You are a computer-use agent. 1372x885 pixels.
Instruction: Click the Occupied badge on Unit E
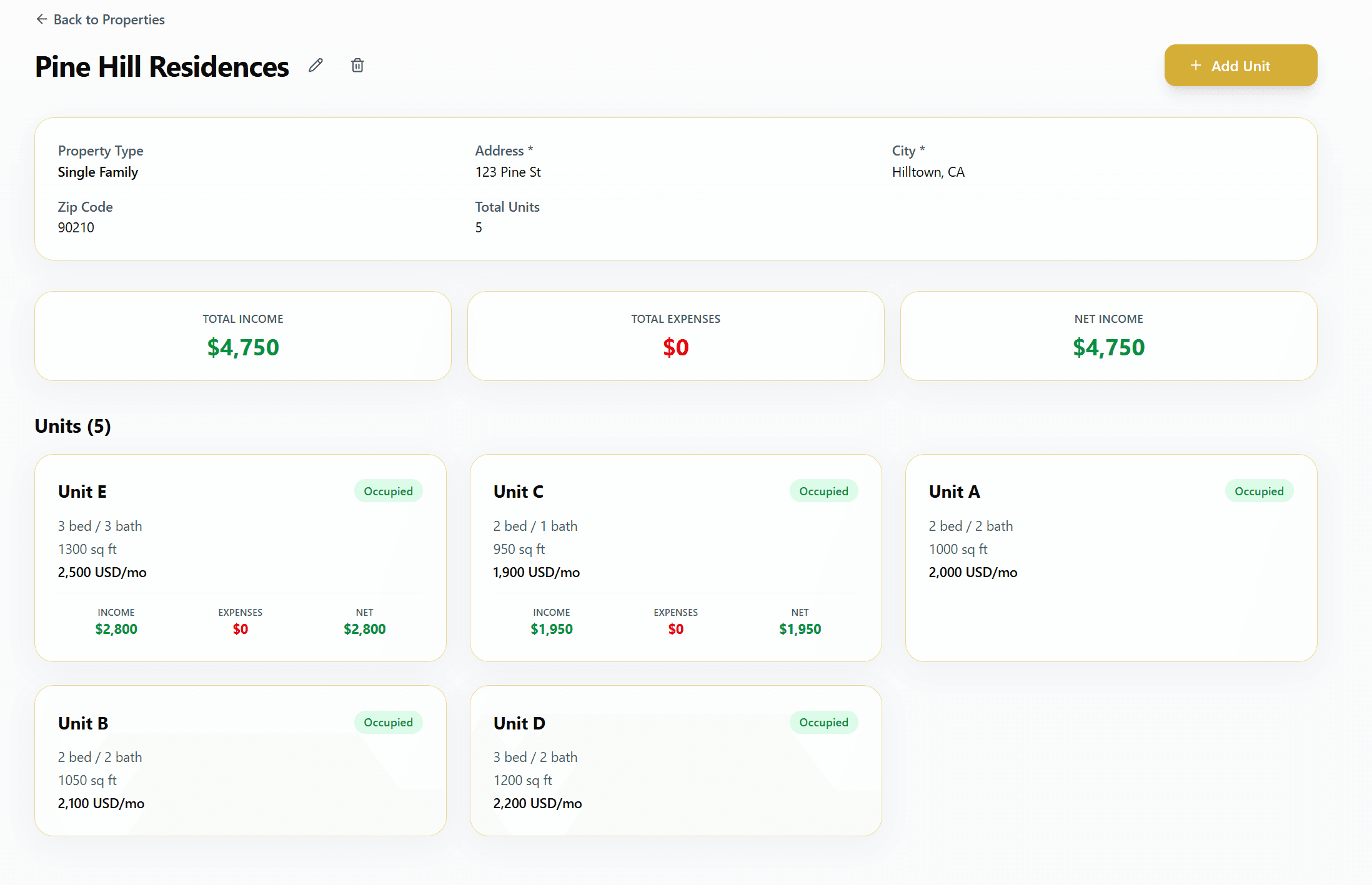tap(388, 491)
